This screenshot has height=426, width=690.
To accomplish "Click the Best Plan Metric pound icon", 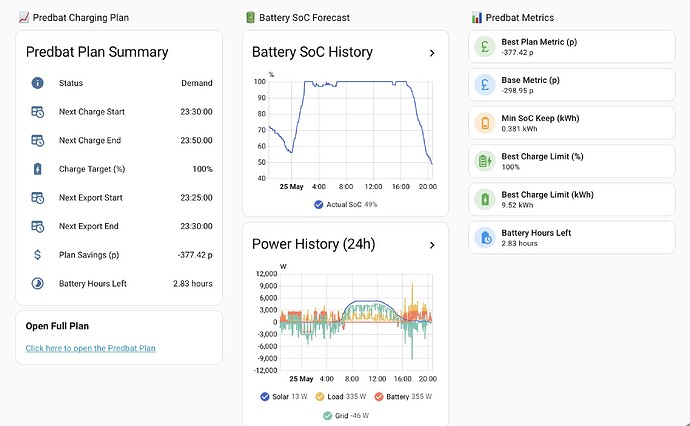I will (x=485, y=47).
